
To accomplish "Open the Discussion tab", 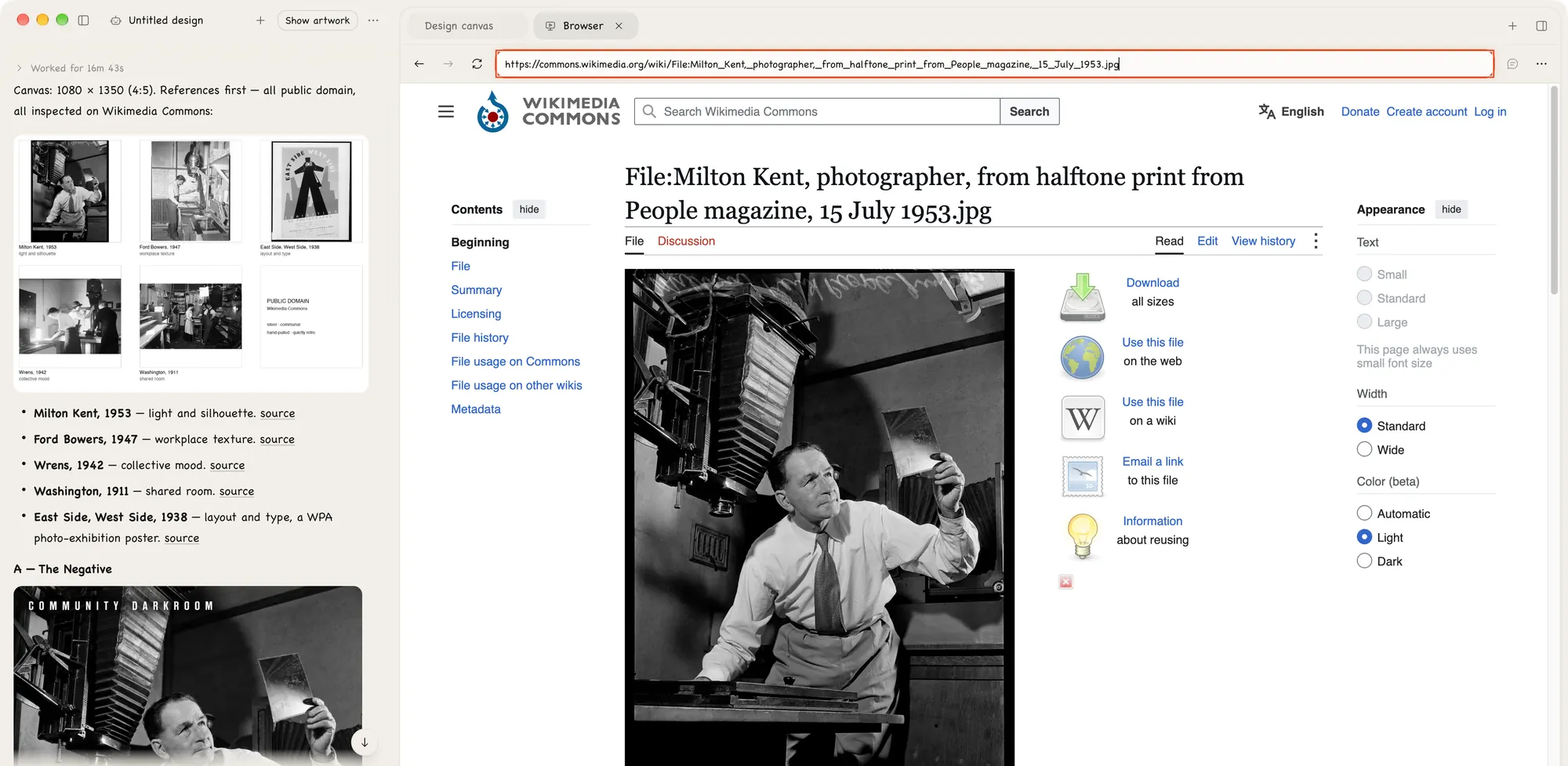I will pyautogui.click(x=686, y=241).
